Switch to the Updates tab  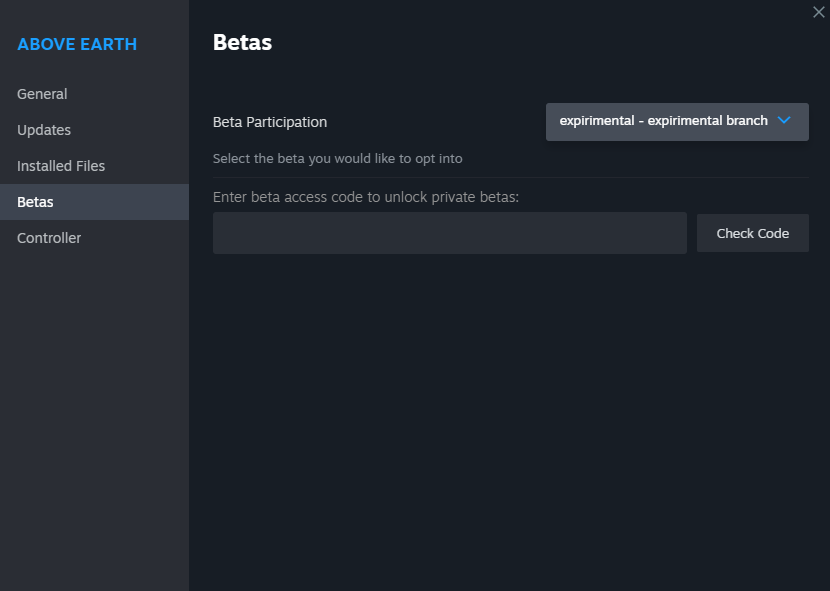(x=44, y=130)
